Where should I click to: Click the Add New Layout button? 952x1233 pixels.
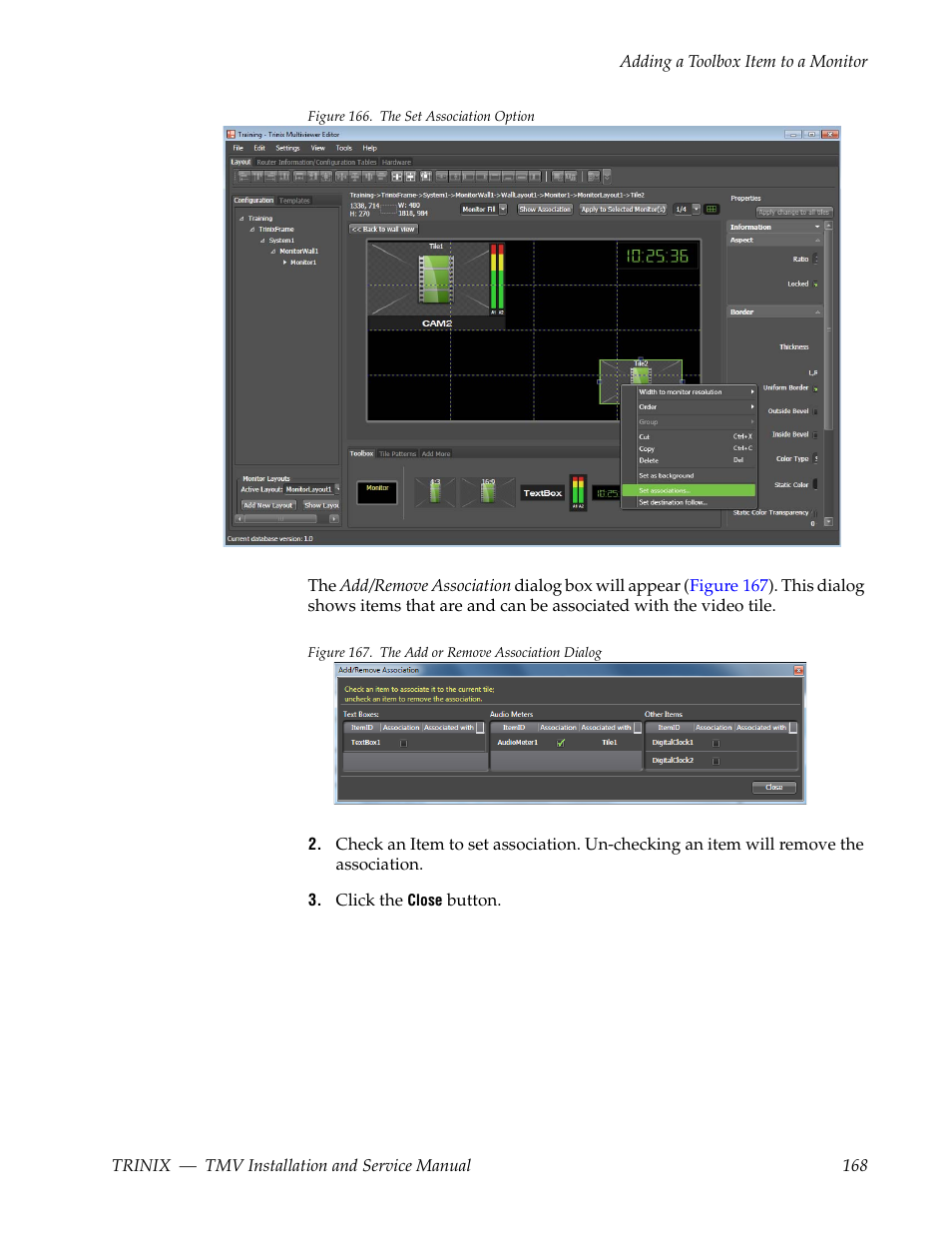click(x=268, y=505)
